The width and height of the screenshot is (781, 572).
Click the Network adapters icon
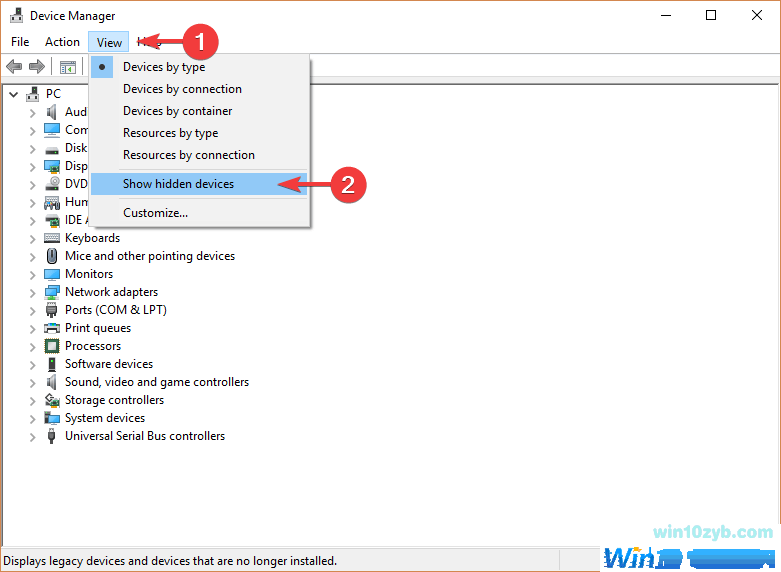[x=52, y=292]
